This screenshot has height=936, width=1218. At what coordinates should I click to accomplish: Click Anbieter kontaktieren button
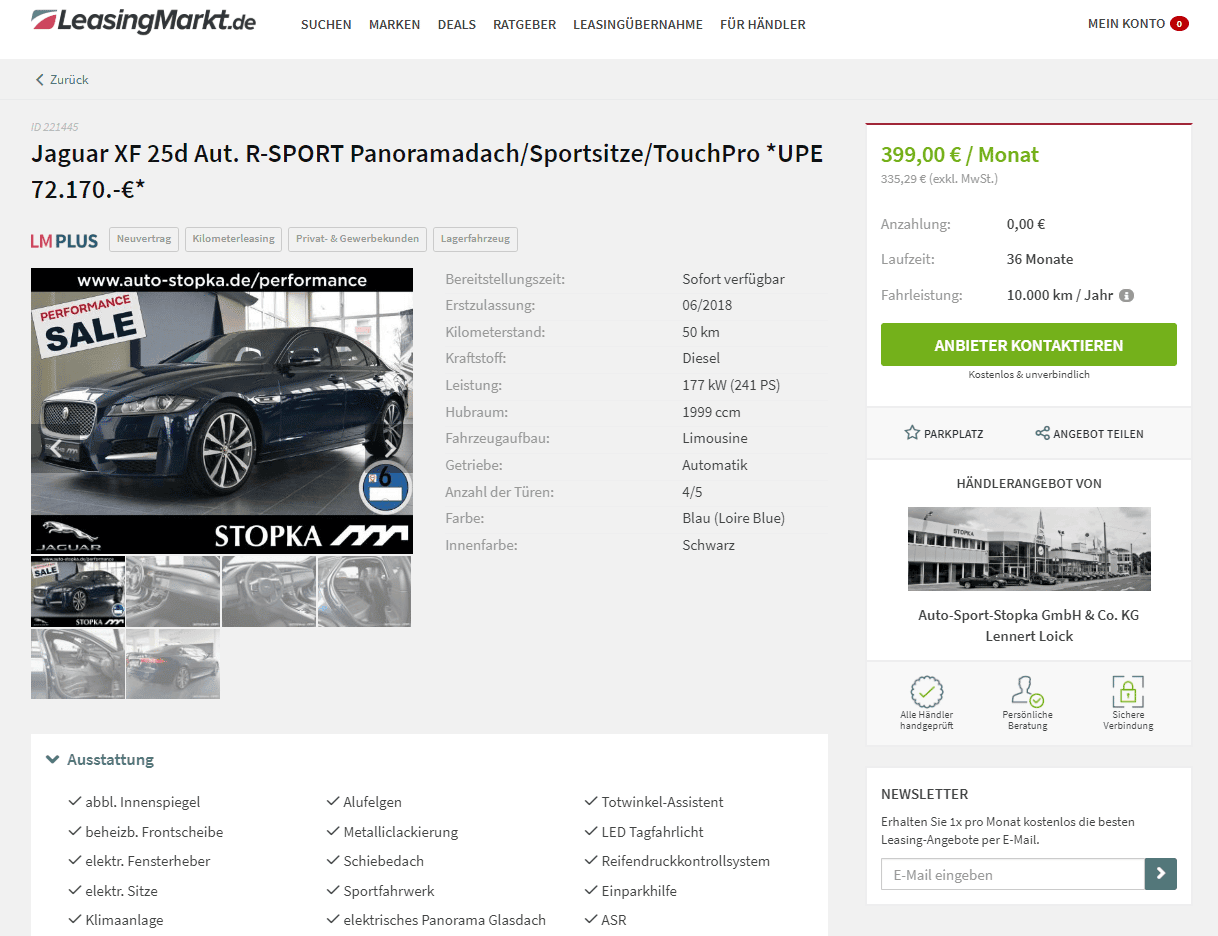tap(1029, 345)
